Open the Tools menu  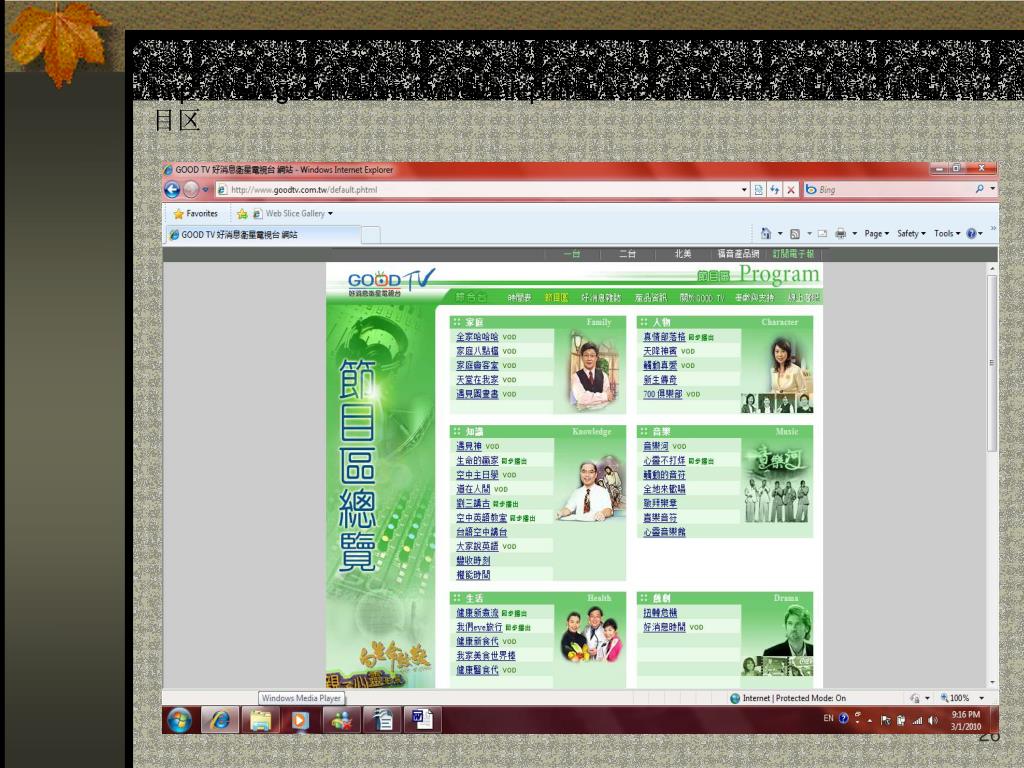947,233
